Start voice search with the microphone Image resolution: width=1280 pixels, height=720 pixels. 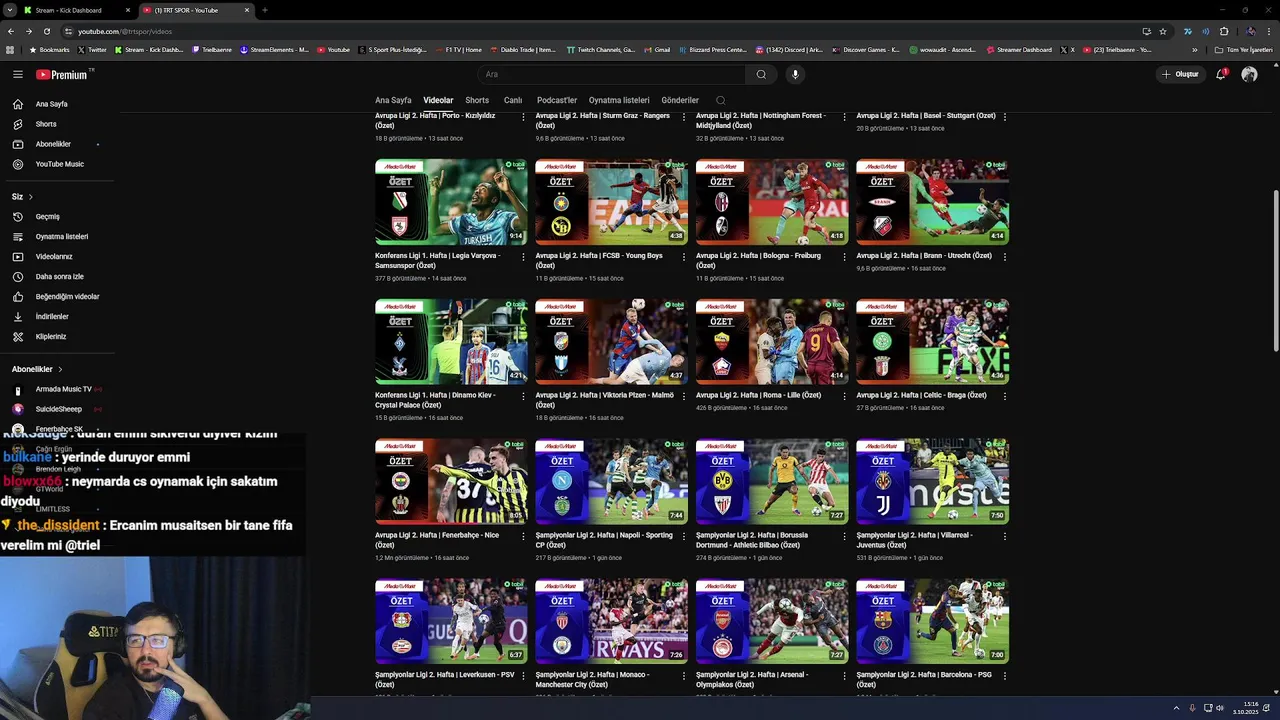(795, 74)
